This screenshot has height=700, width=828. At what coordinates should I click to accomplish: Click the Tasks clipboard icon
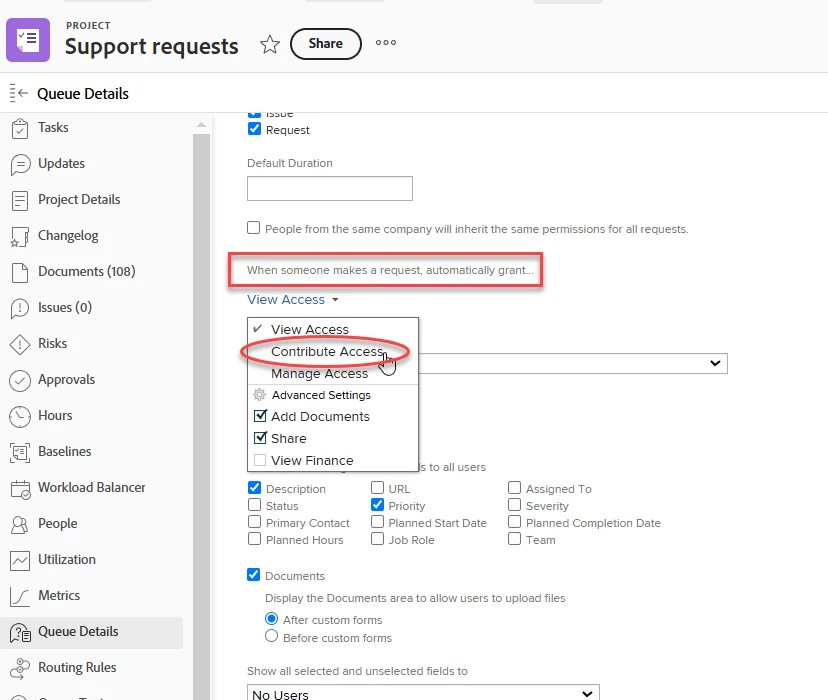pyautogui.click(x=20, y=128)
